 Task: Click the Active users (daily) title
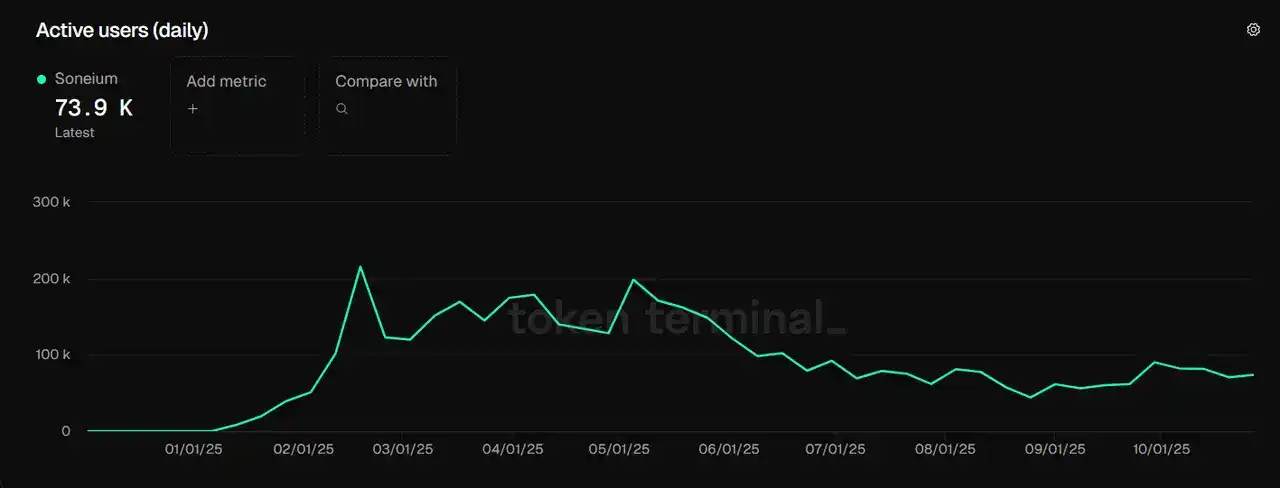(122, 30)
